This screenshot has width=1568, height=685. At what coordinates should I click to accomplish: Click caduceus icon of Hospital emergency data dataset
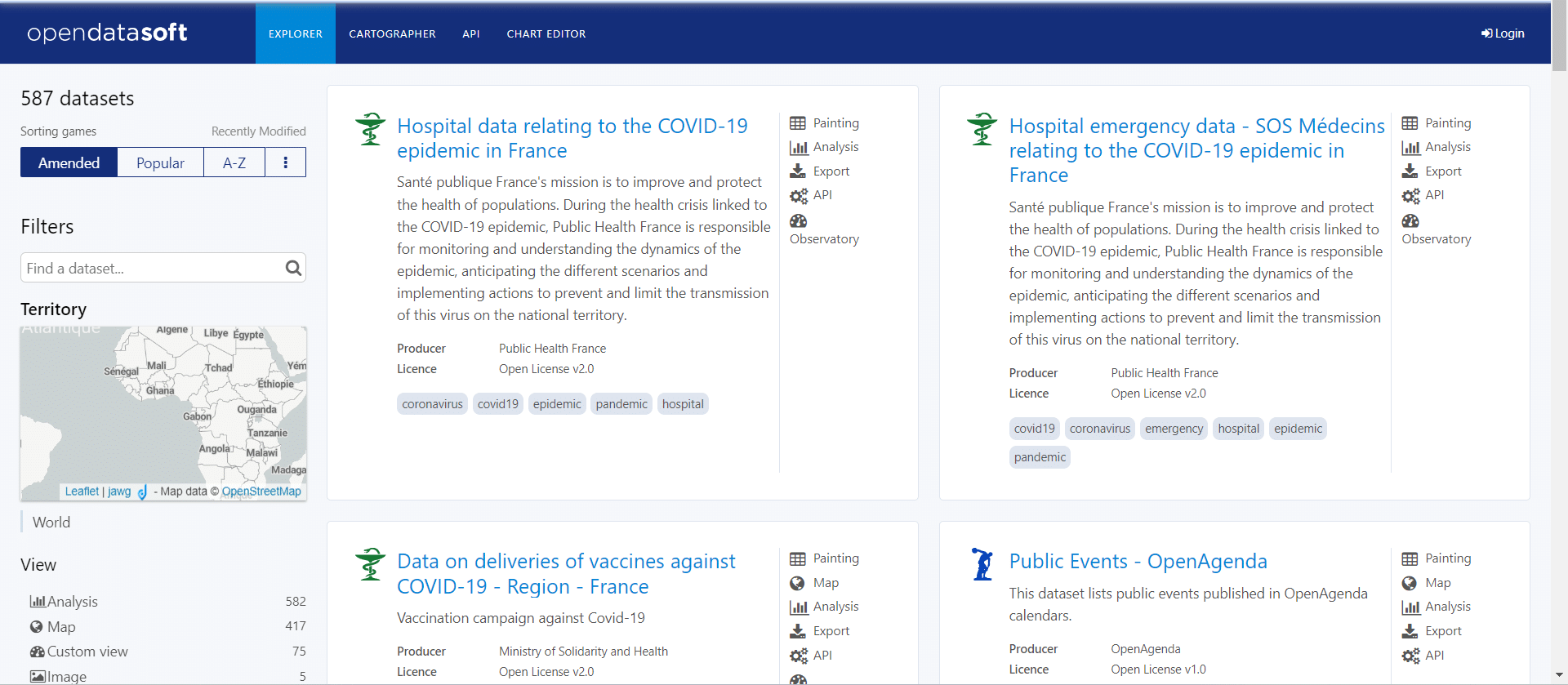pyautogui.click(x=982, y=129)
